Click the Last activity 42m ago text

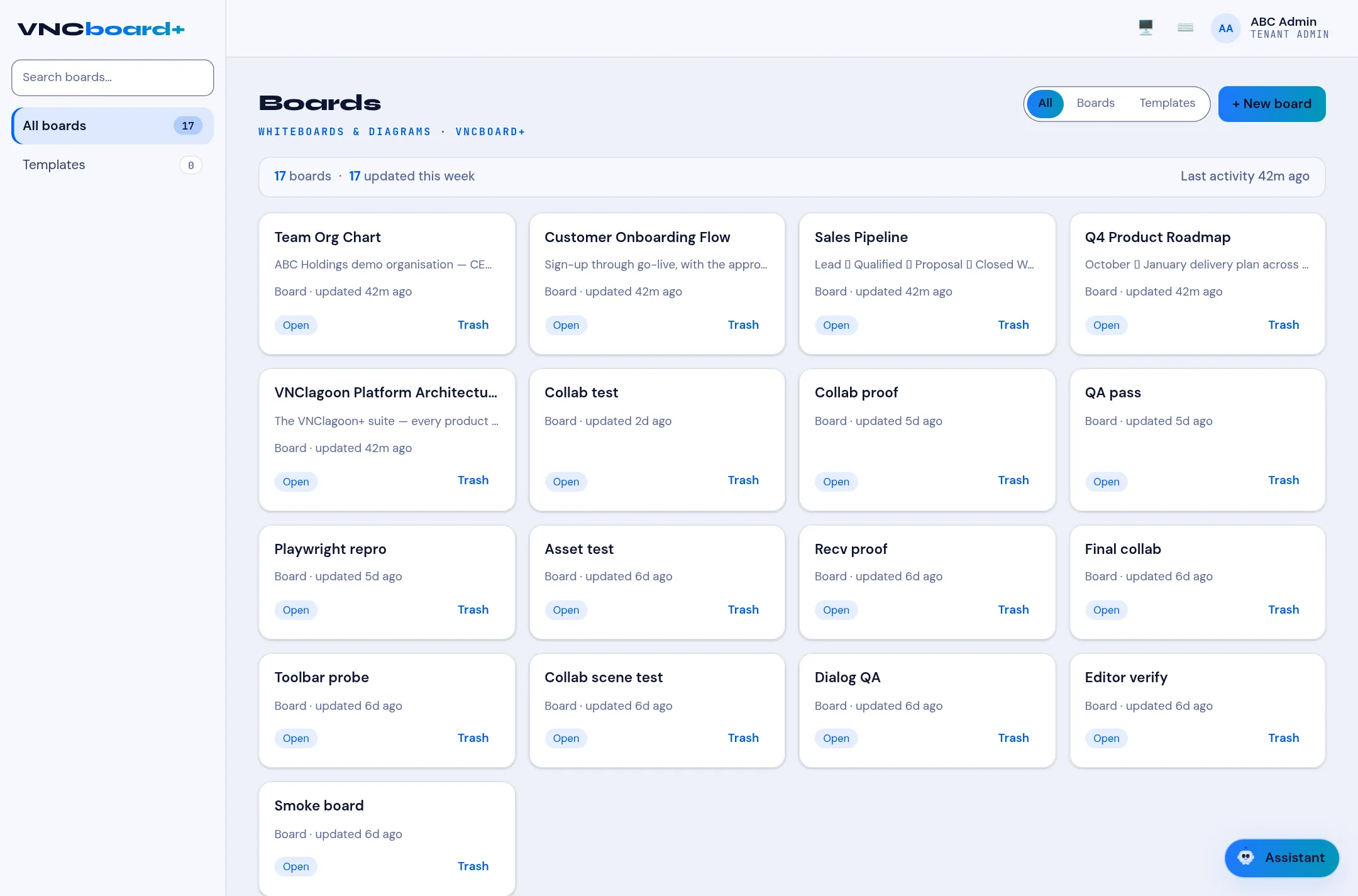point(1245,176)
